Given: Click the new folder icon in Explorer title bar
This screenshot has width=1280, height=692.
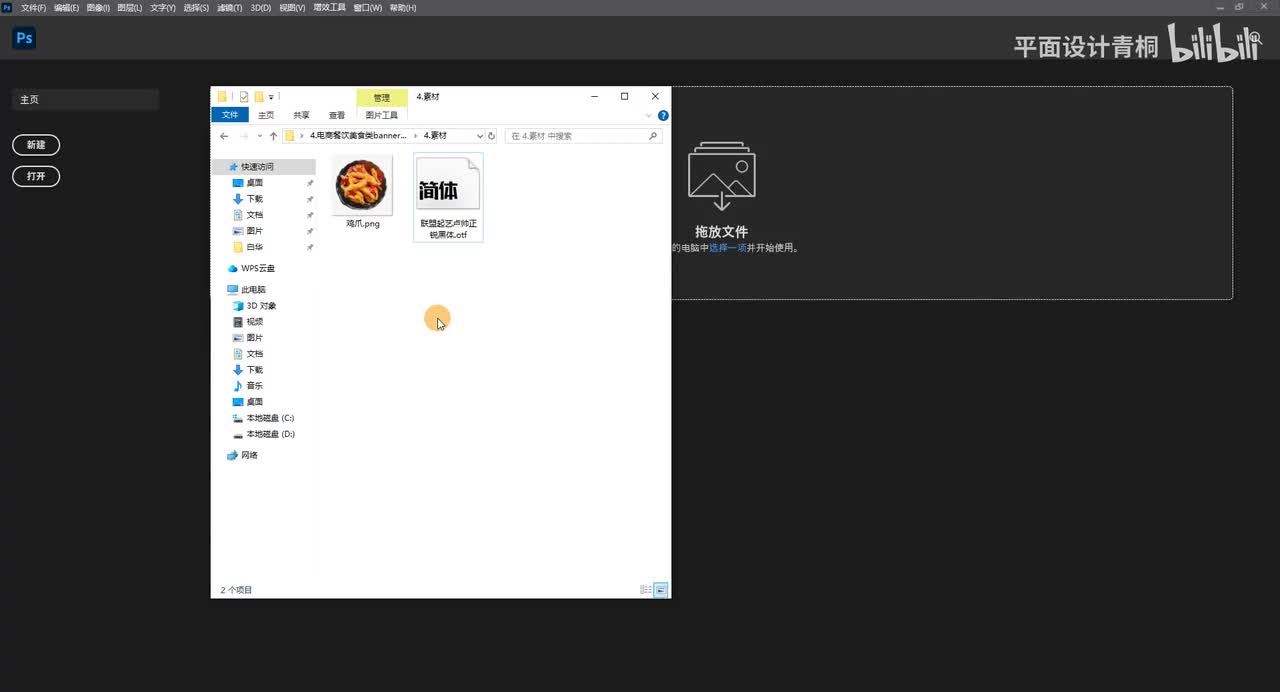Looking at the screenshot, I should pos(258,97).
